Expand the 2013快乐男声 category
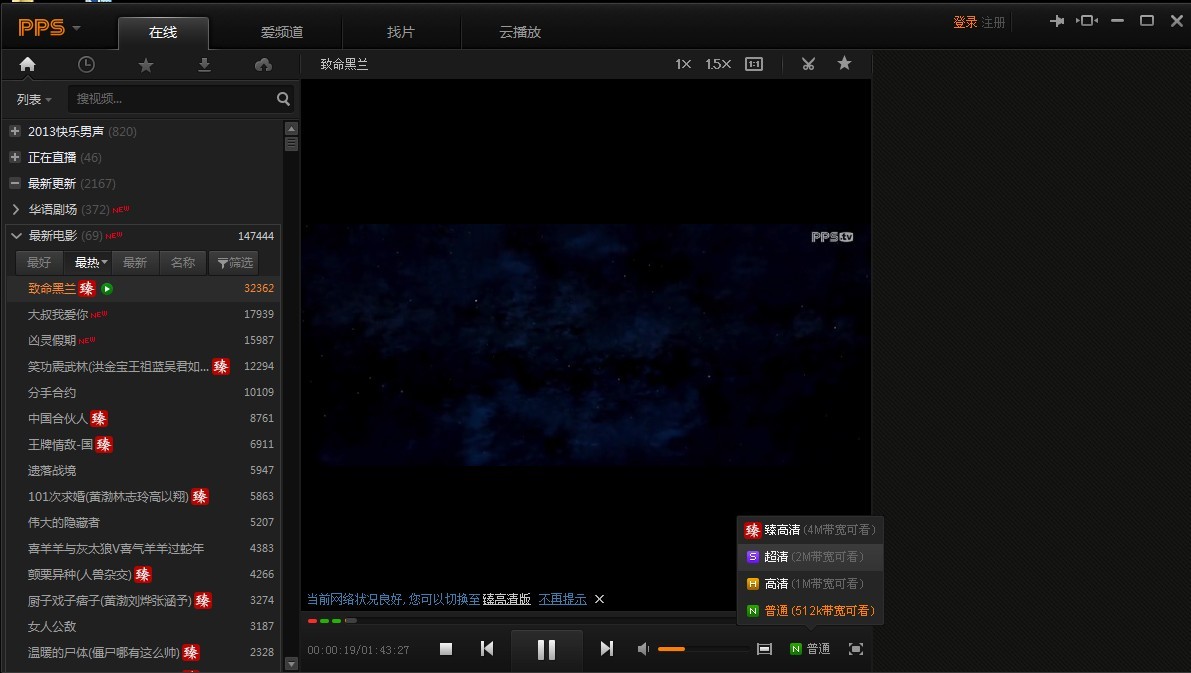Image resolution: width=1191 pixels, height=673 pixels. point(15,131)
